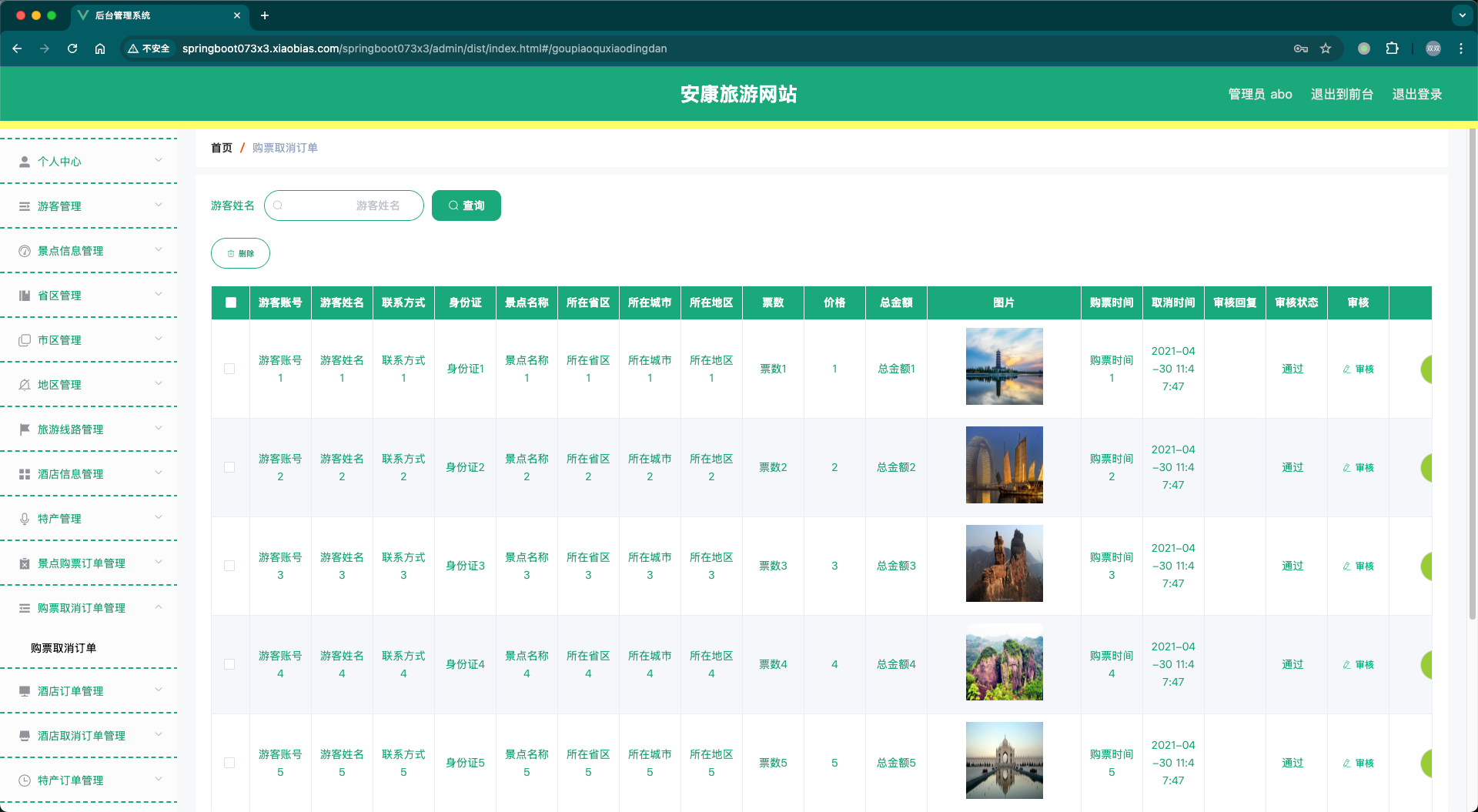Click 审核 button in the 游客账号5 row
Viewport: 1478px width, 812px height.
(1359, 764)
